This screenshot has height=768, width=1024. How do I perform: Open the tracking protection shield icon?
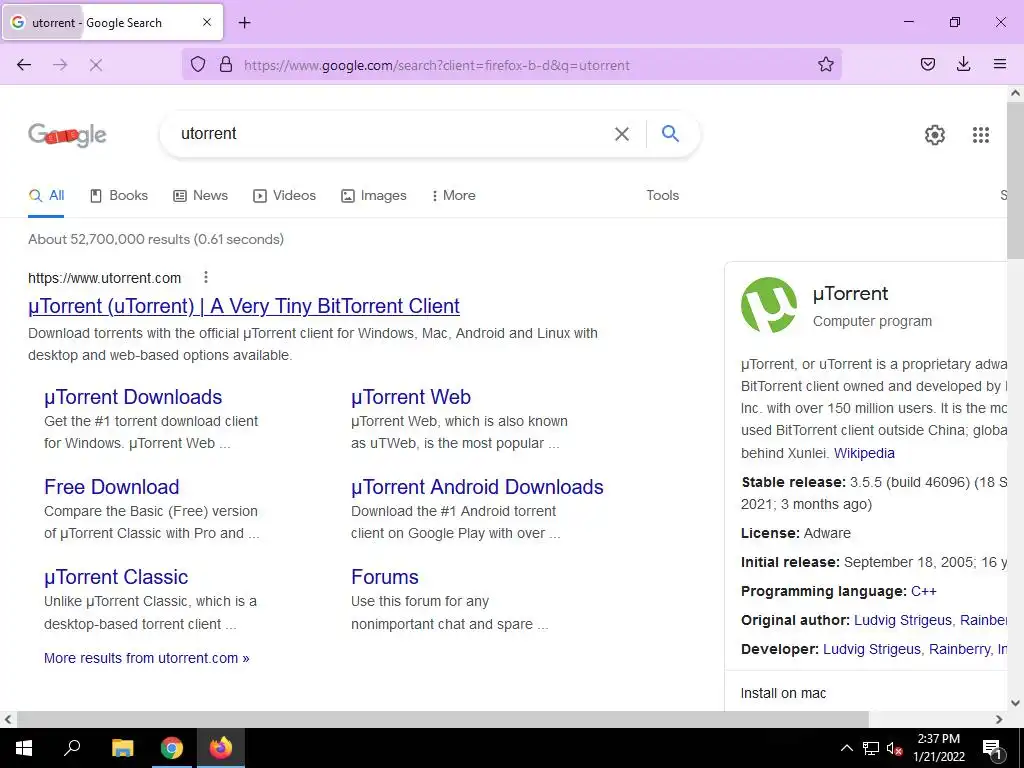[x=198, y=64]
